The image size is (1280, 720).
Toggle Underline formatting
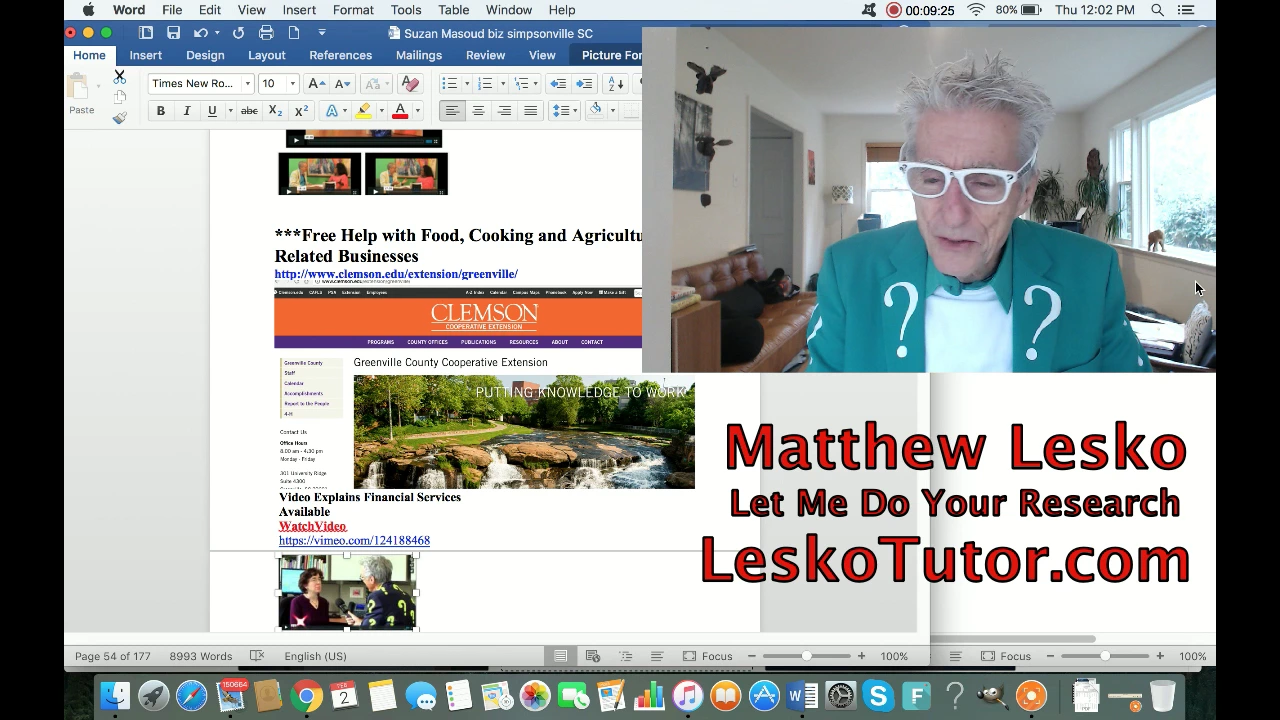(x=212, y=111)
